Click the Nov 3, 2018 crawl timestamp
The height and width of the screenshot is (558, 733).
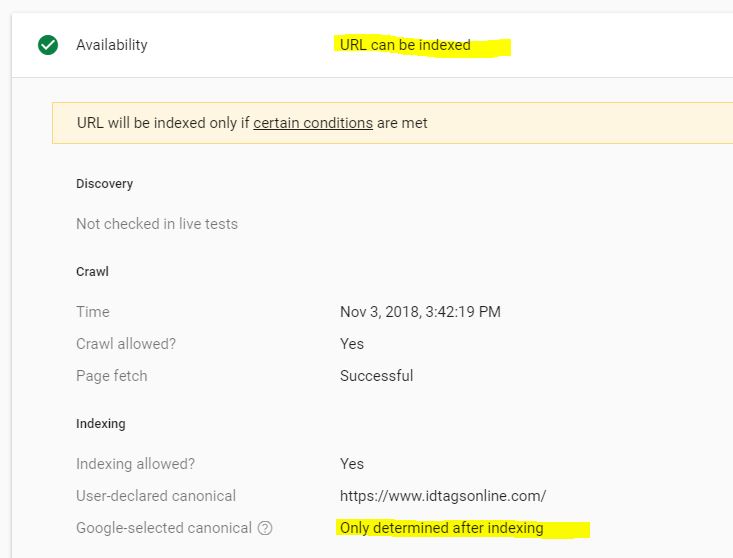(x=420, y=312)
